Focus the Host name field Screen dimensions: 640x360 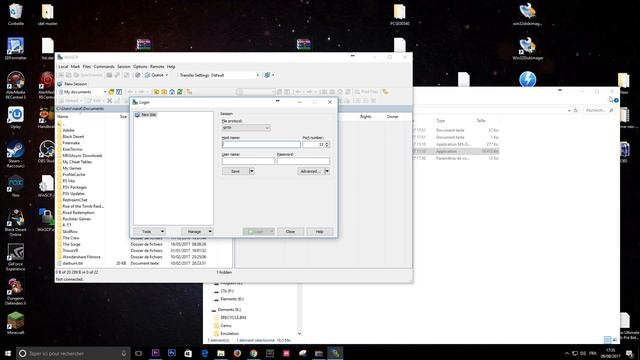(261, 144)
